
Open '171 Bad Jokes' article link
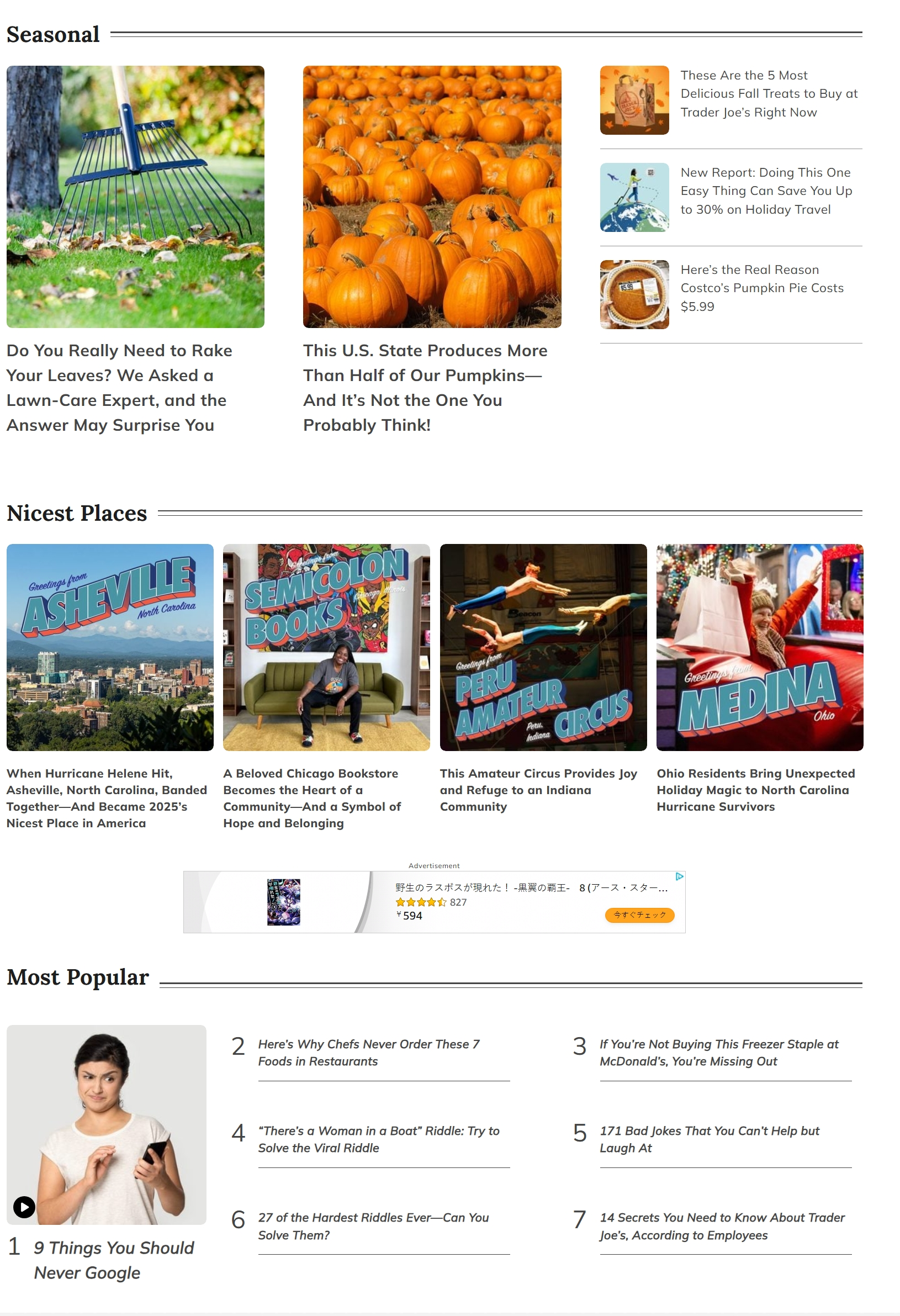pyautogui.click(x=710, y=1139)
